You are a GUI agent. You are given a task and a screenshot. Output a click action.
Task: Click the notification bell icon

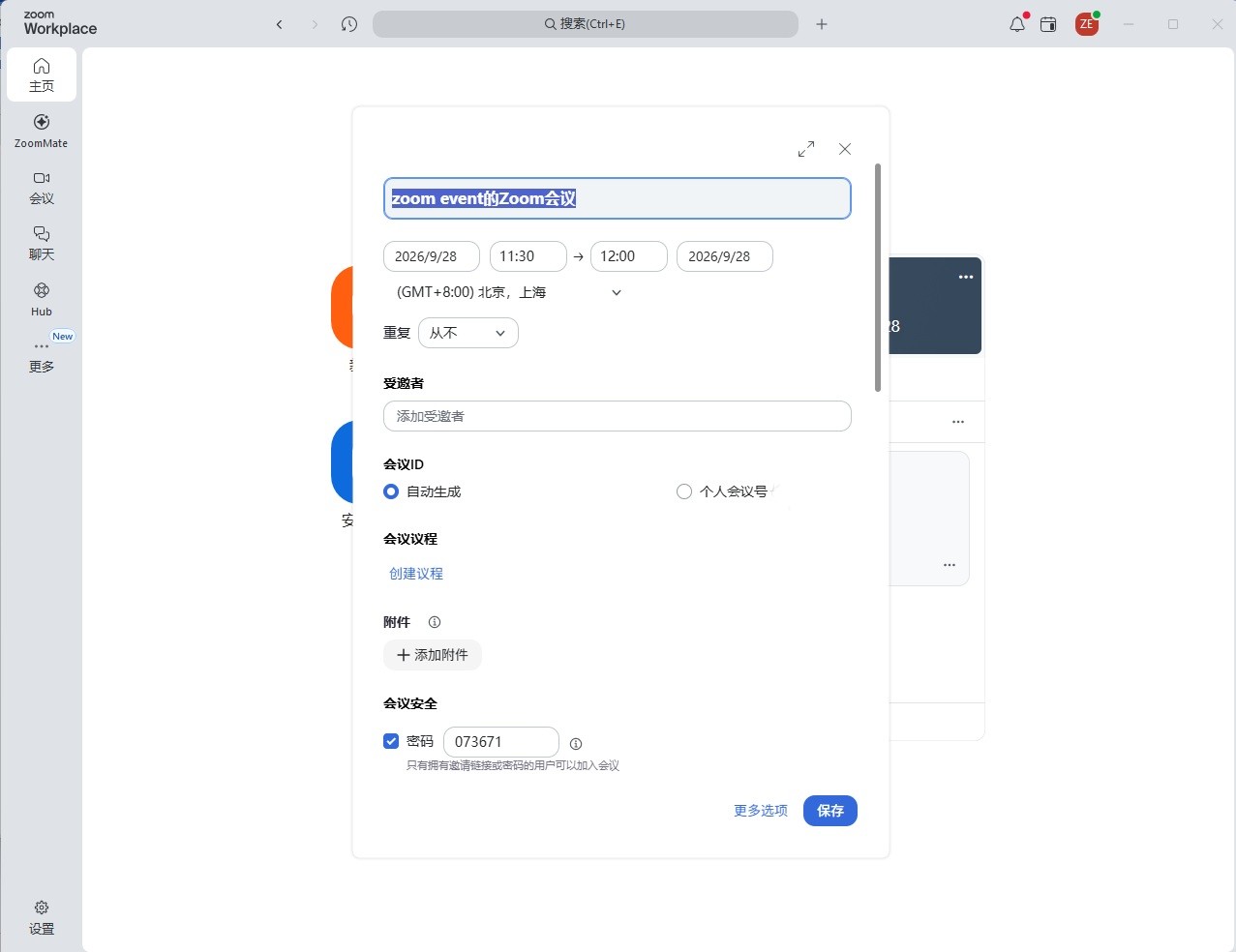point(1017,24)
